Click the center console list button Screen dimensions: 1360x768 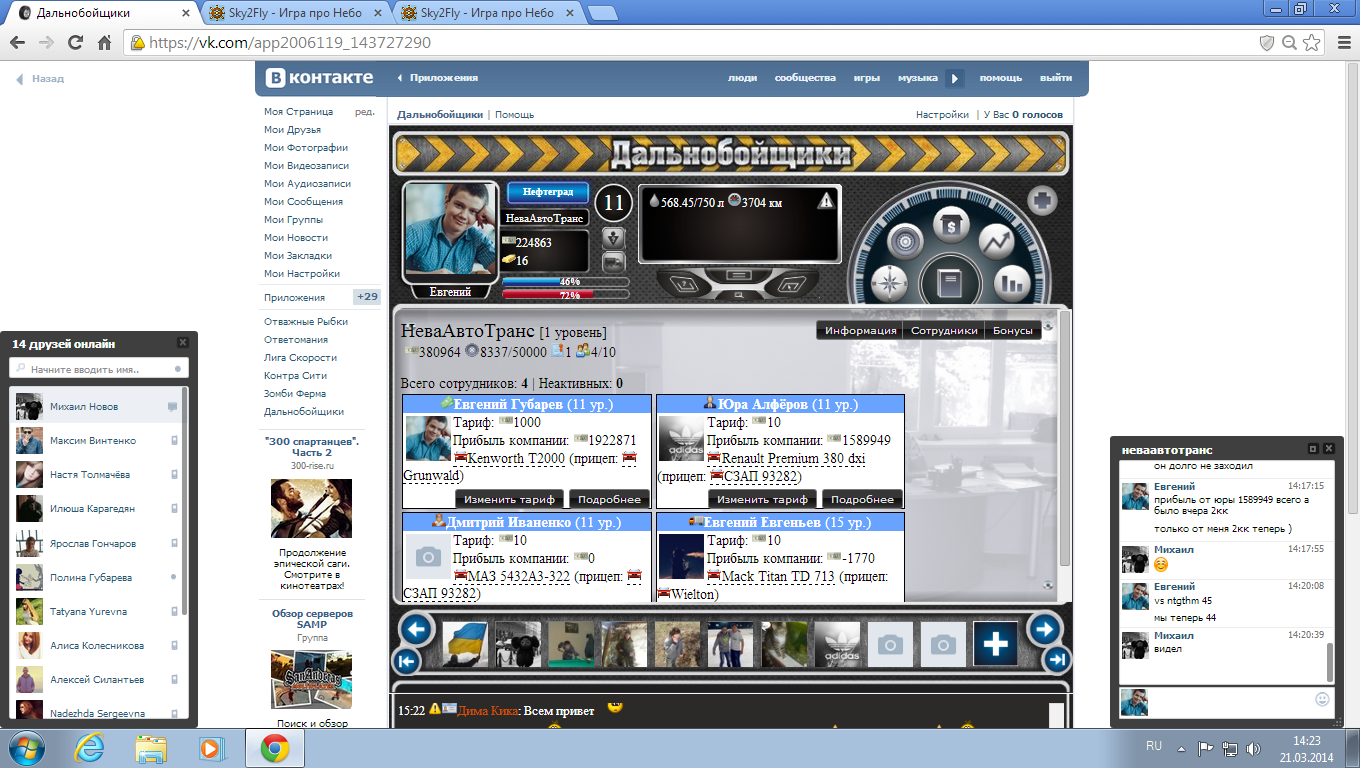point(738,275)
